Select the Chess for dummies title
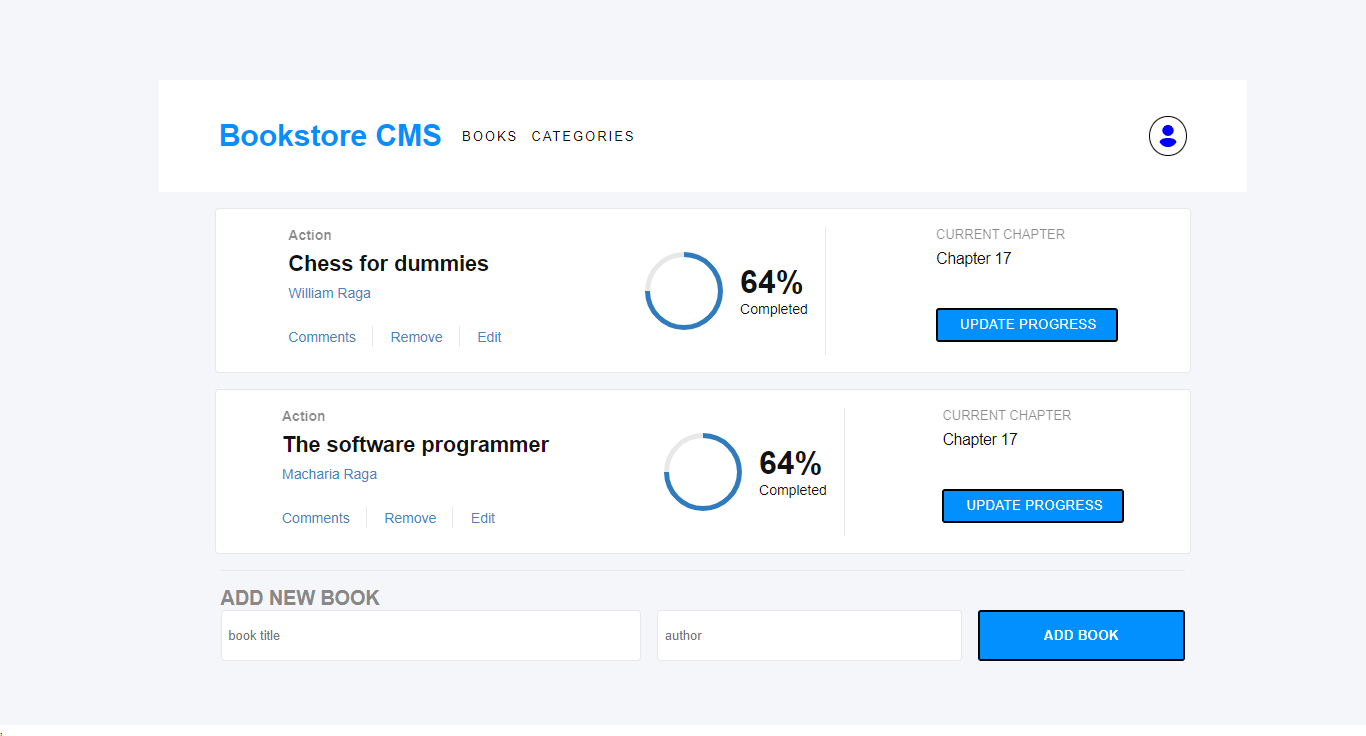This screenshot has width=1366, height=736. pyautogui.click(x=388, y=263)
